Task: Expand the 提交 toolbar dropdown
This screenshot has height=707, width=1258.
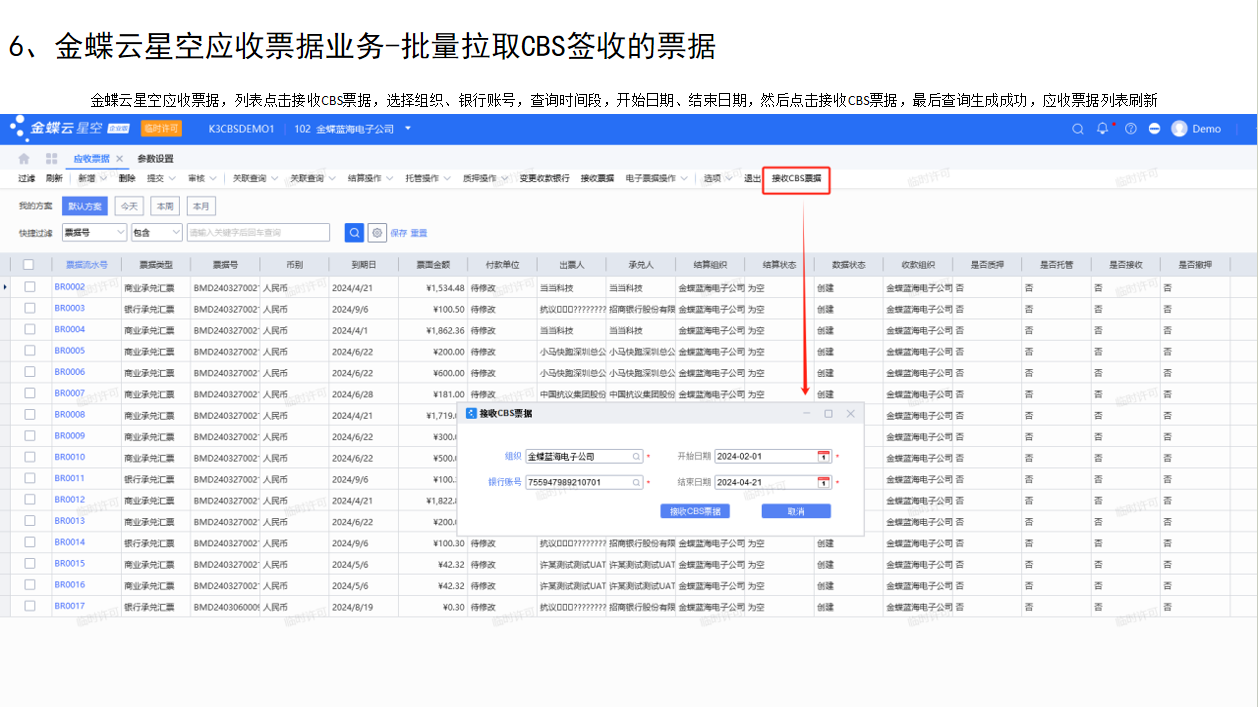Action: (174, 178)
